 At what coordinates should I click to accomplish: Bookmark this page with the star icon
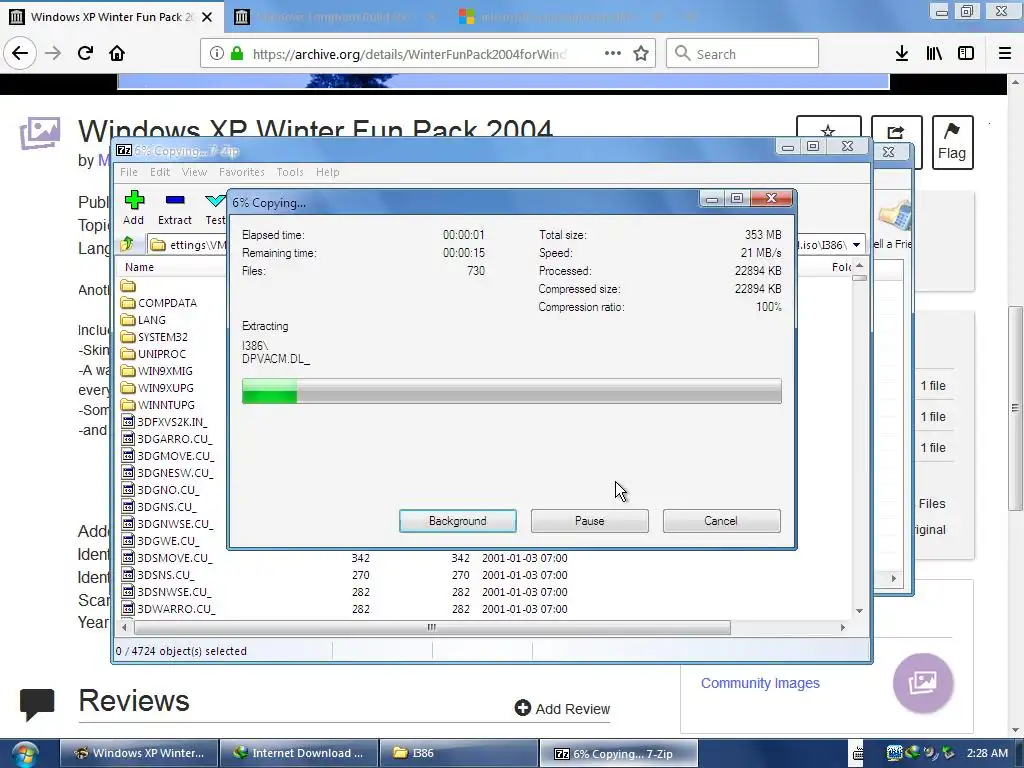641,53
